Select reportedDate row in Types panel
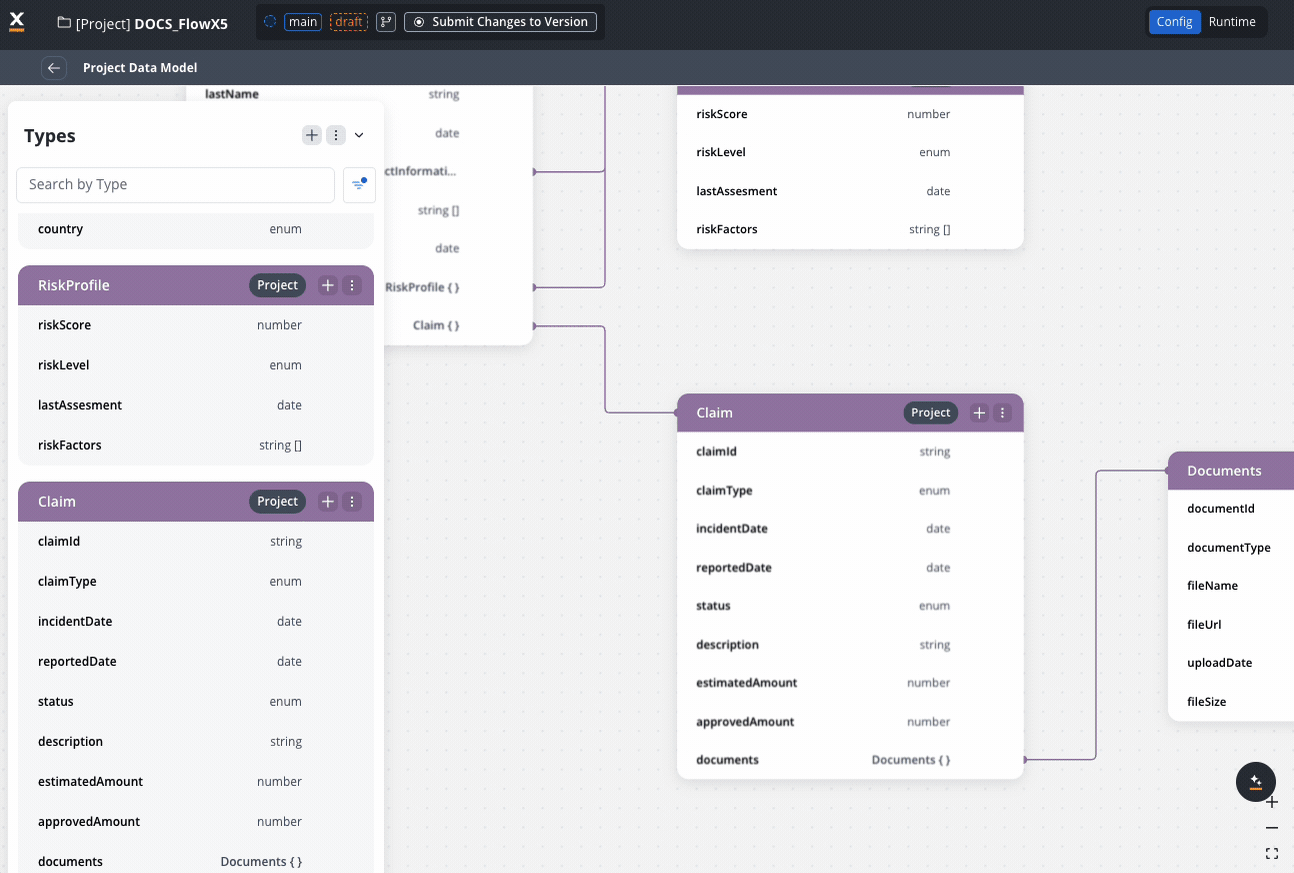This screenshot has height=873, width=1294. tap(196, 662)
